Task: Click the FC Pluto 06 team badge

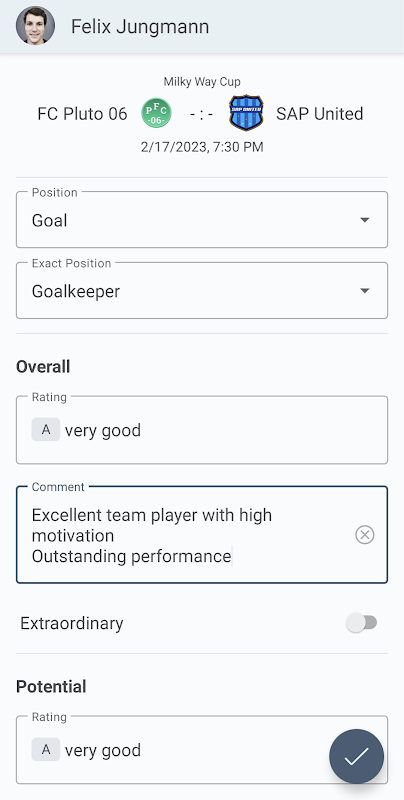Action: coord(157,113)
